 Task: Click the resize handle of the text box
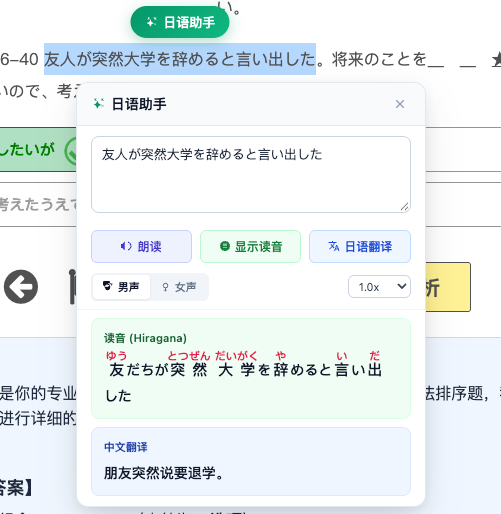(x=405, y=207)
